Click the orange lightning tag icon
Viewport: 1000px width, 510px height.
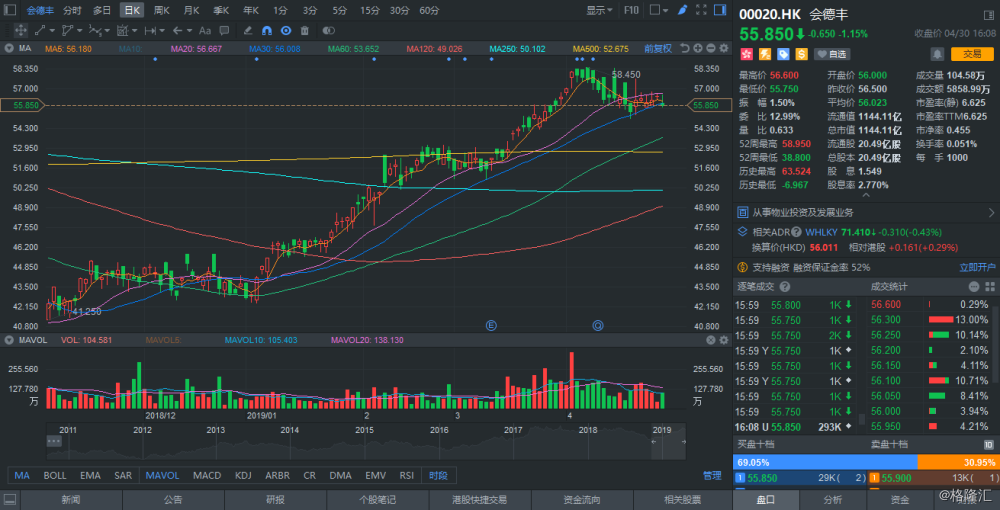pos(764,54)
